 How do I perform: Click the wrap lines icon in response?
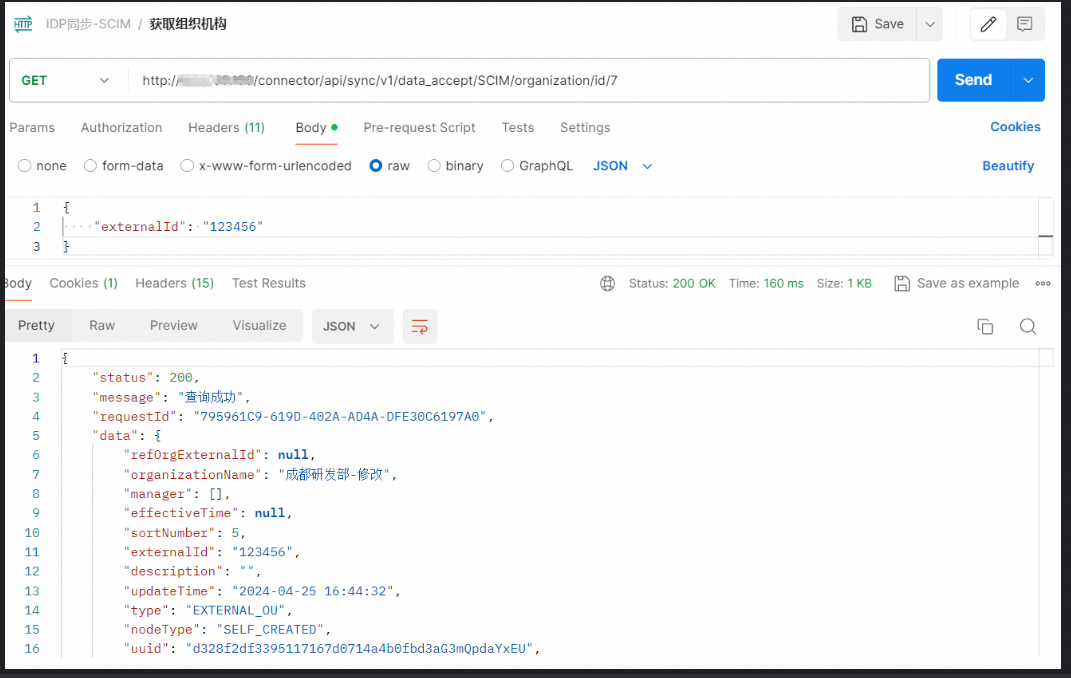[x=420, y=326]
